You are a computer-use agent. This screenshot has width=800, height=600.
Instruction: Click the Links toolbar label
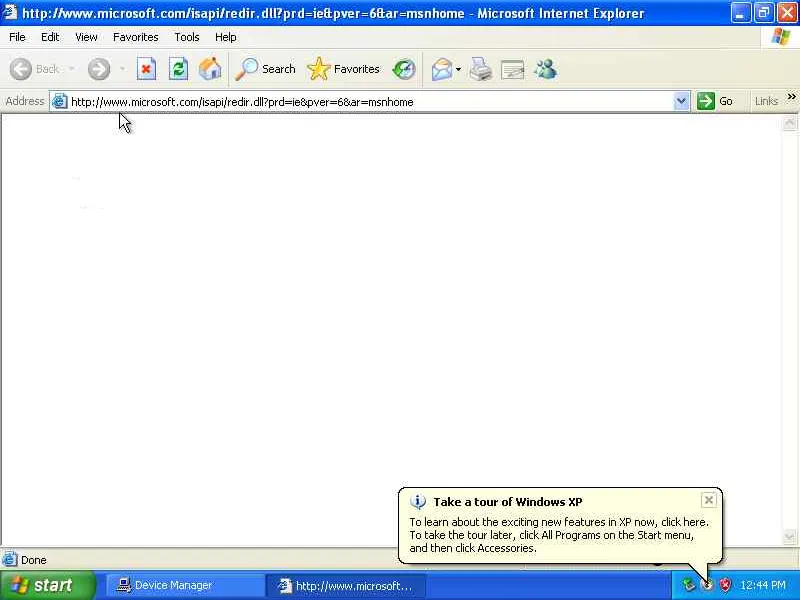[x=766, y=101]
